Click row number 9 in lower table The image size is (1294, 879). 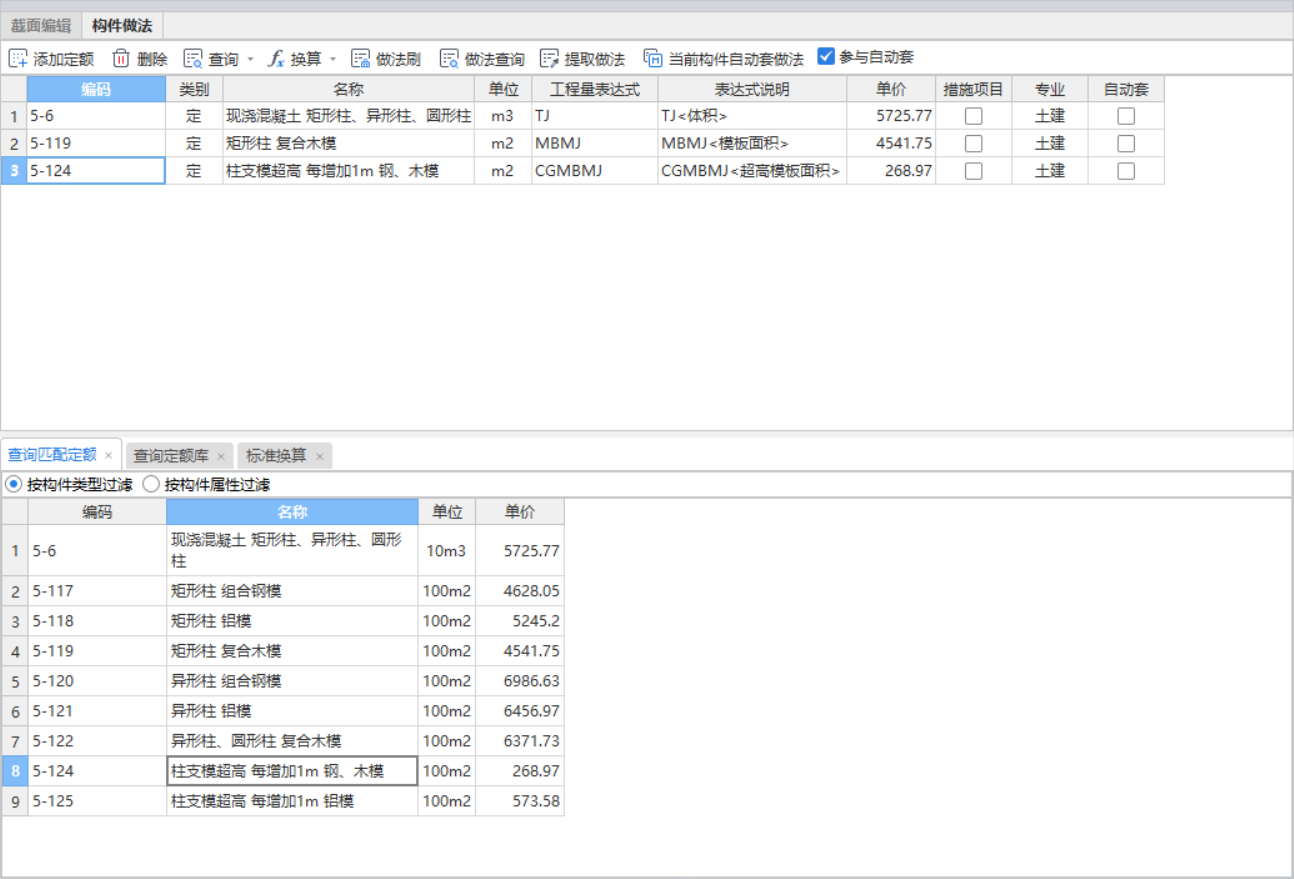(x=15, y=801)
